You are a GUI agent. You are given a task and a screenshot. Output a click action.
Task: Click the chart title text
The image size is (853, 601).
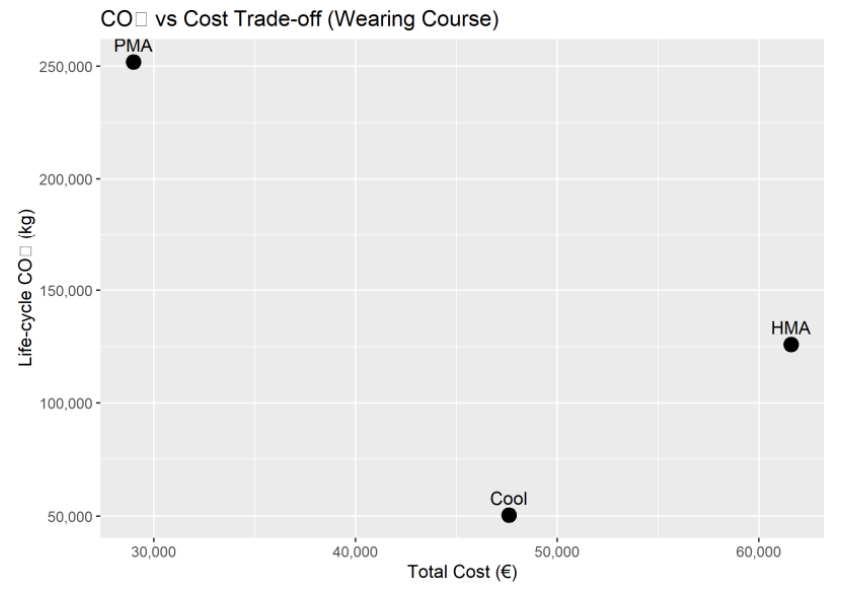[300, 19]
